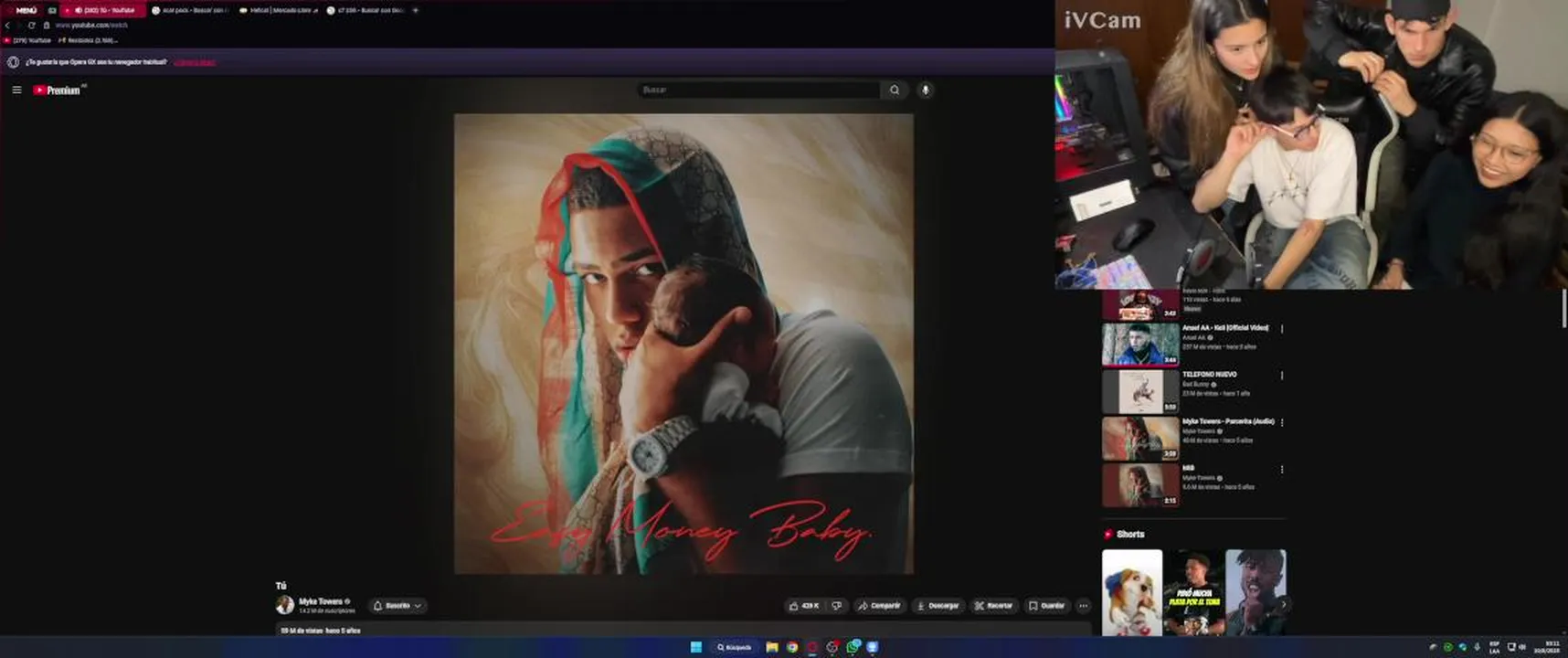Viewport: 1568px width, 658px height.
Task: Go to YouTube Premium home logo
Action: click(58, 90)
